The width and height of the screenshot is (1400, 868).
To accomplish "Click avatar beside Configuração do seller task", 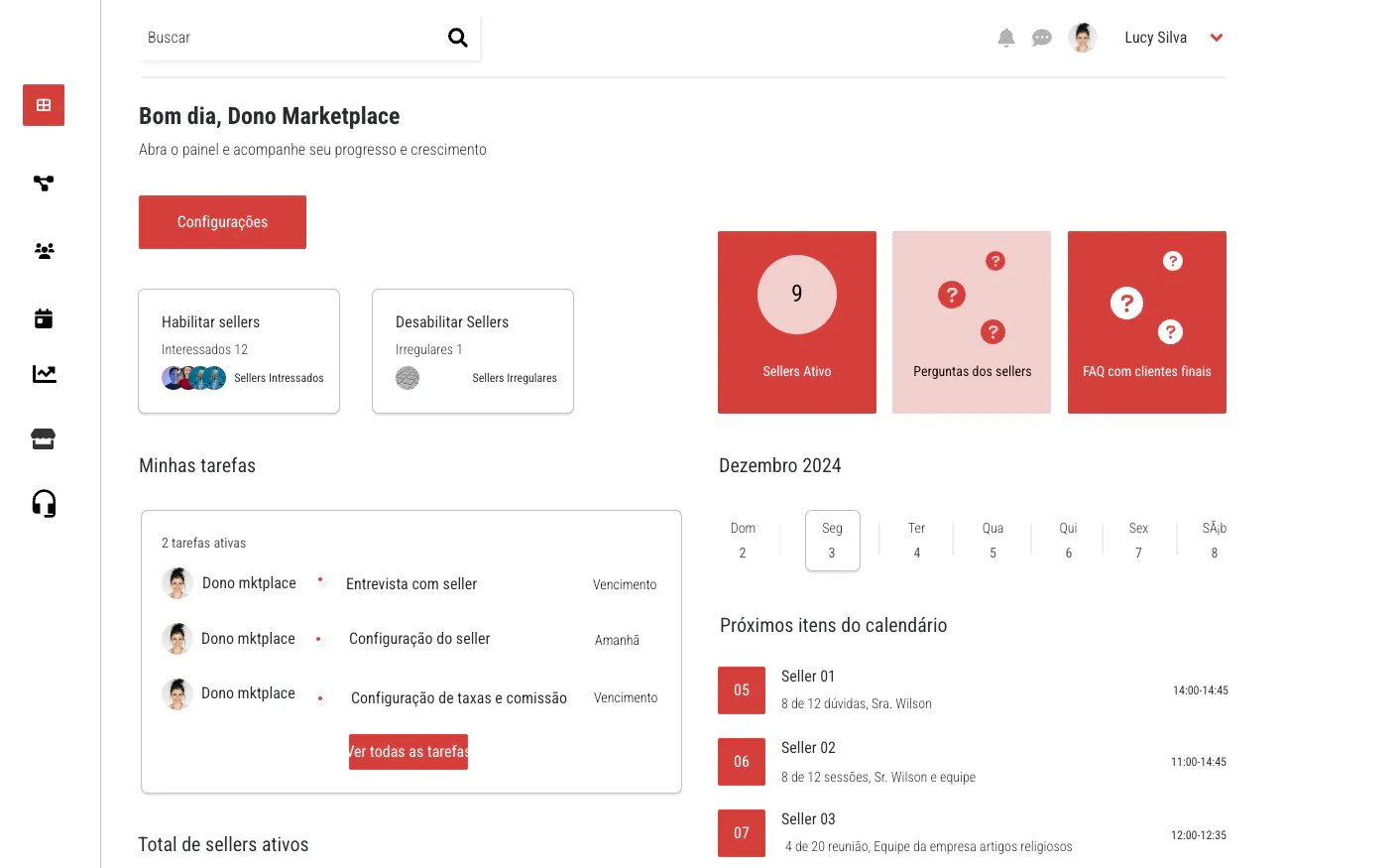I will coord(177,639).
